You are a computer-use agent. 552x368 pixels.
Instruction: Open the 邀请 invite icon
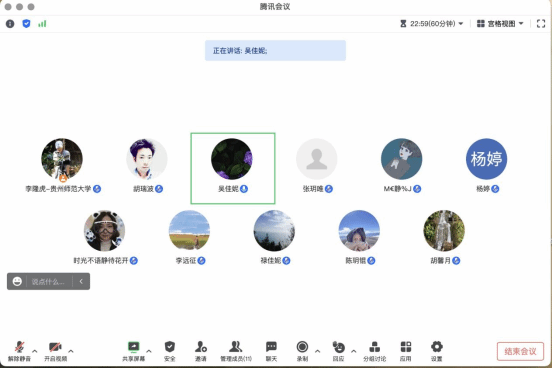201,351
